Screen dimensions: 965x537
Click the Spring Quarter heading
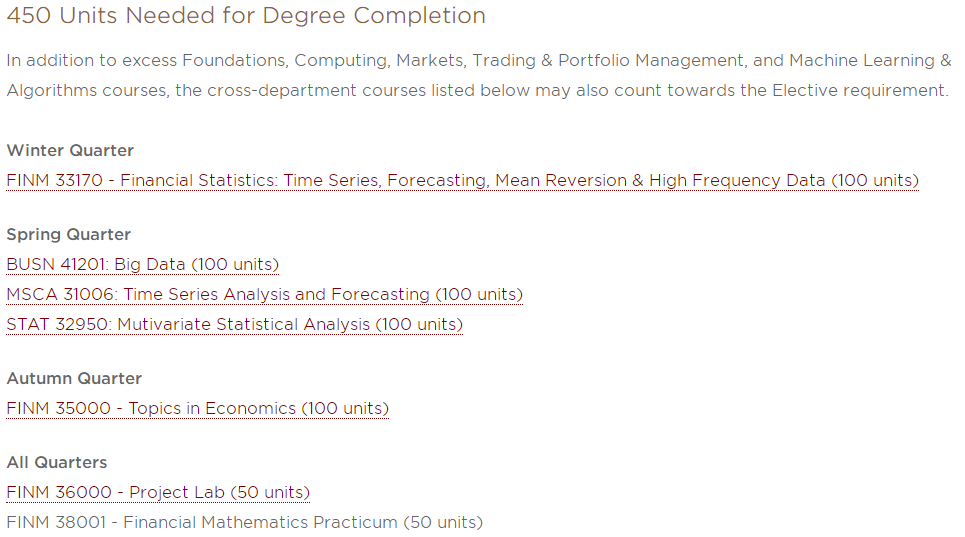tap(68, 235)
